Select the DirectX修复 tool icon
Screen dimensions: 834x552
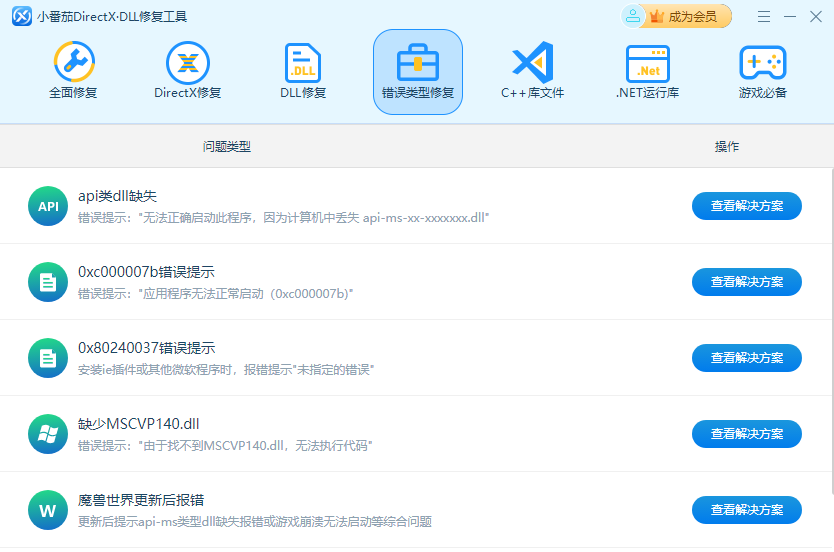187,62
